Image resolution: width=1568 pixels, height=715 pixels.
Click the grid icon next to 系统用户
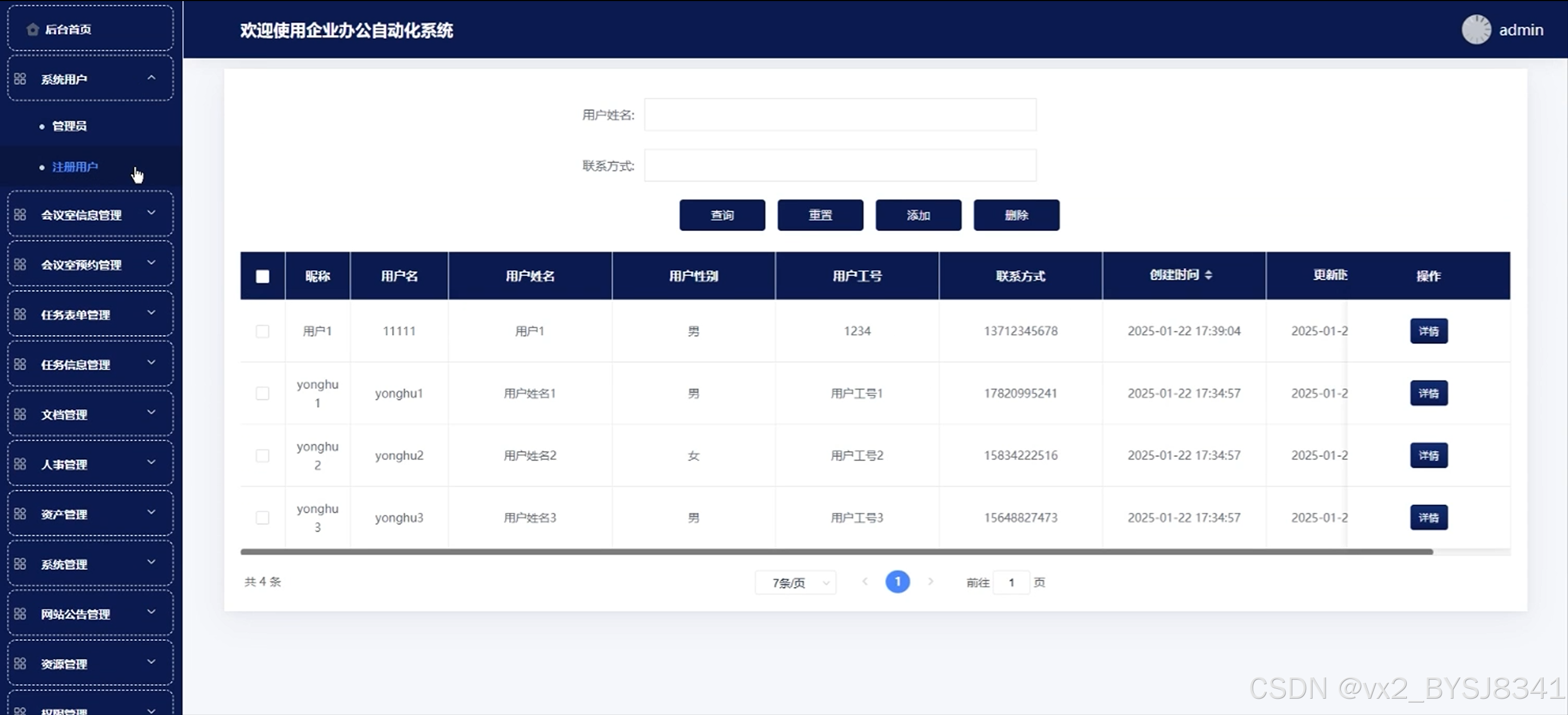click(x=20, y=78)
